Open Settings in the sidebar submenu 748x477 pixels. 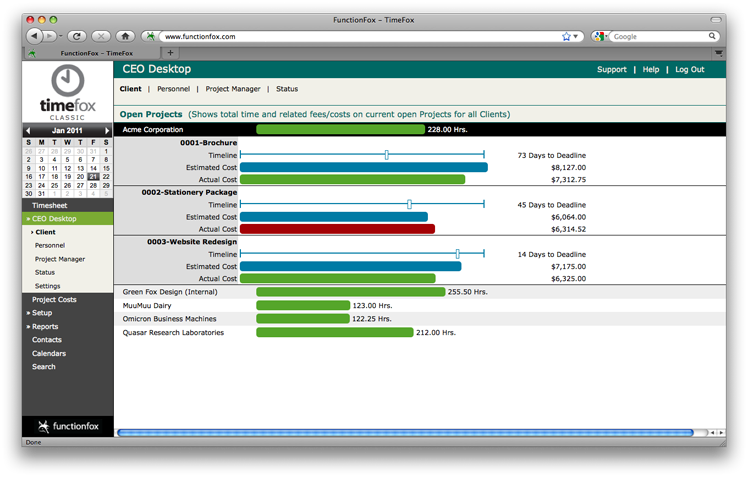coord(48,286)
